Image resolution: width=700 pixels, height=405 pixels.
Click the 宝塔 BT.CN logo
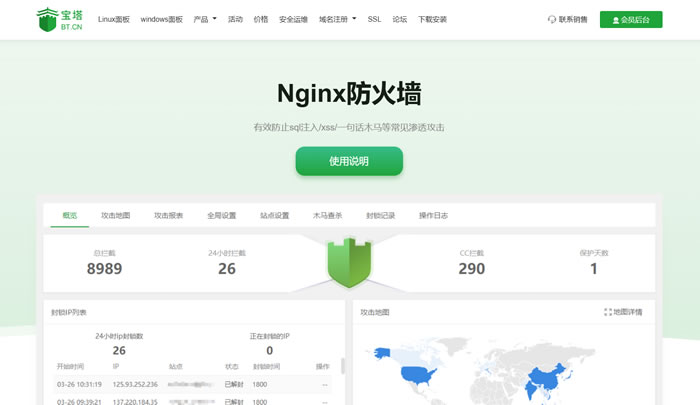[60, 19]
